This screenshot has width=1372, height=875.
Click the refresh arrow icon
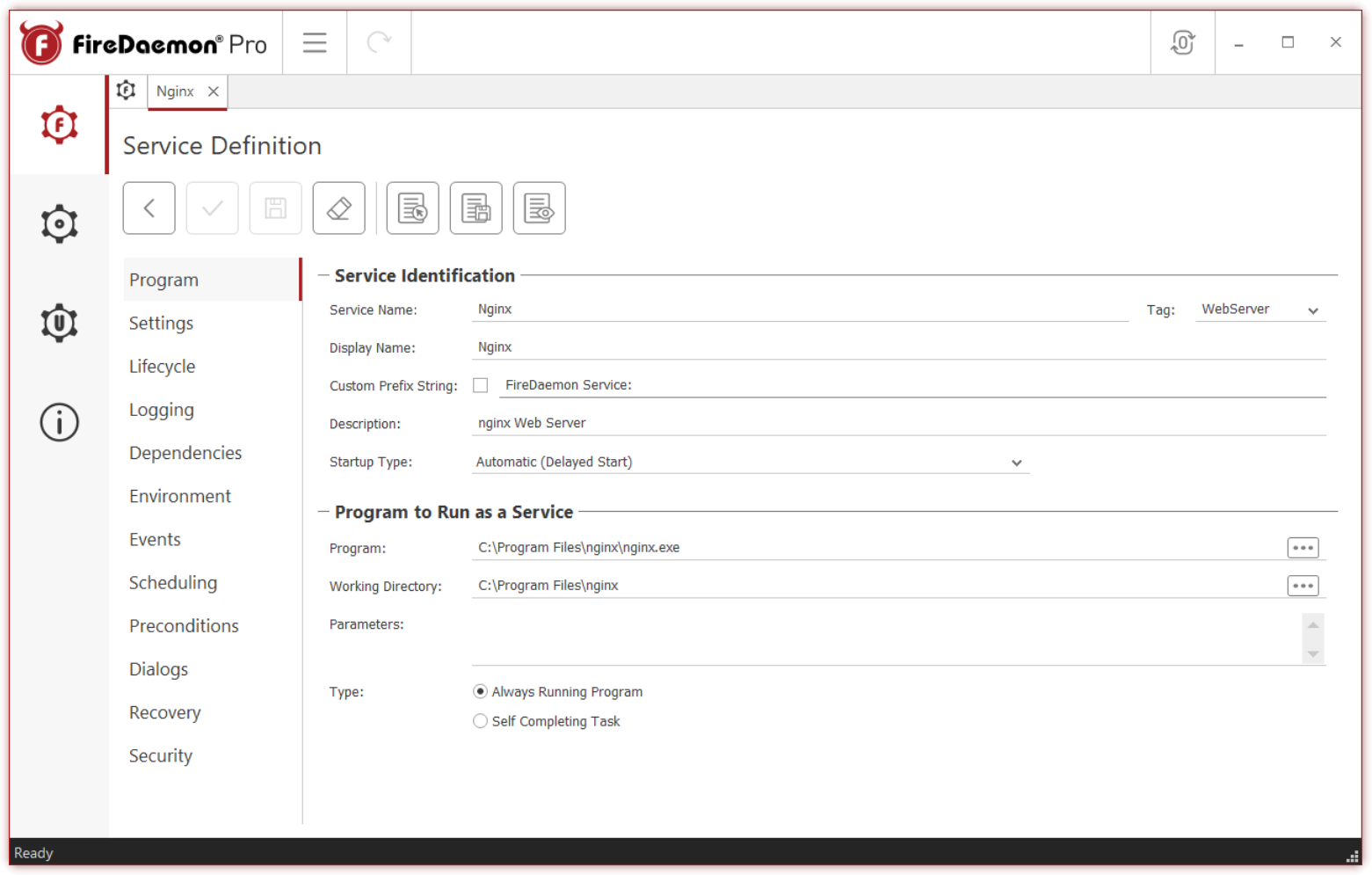379,42
